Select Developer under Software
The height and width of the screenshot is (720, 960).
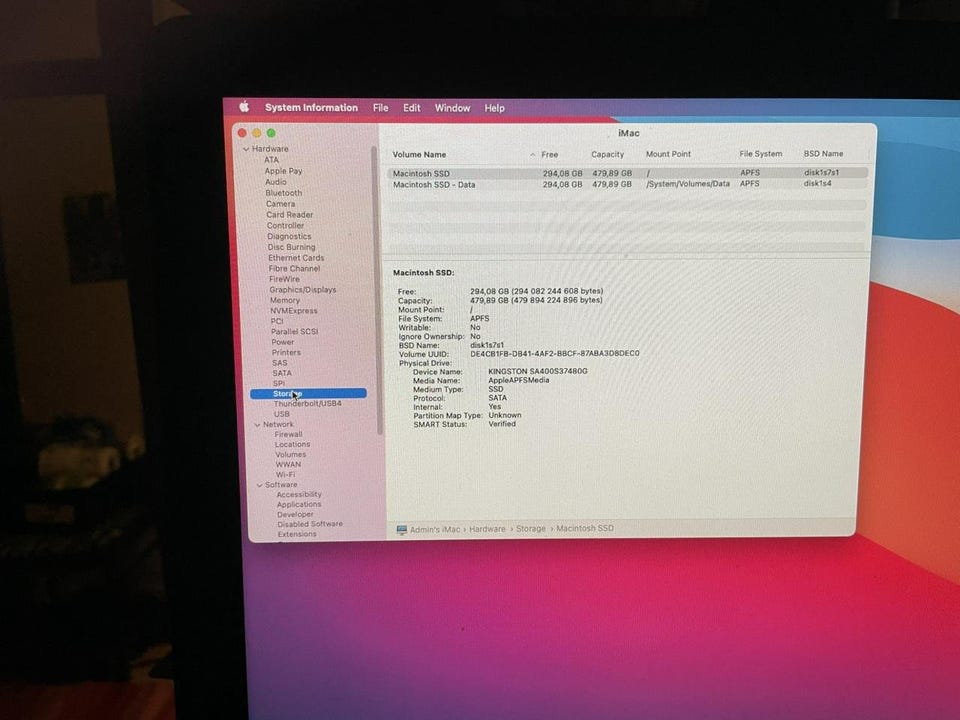[295, 514]
